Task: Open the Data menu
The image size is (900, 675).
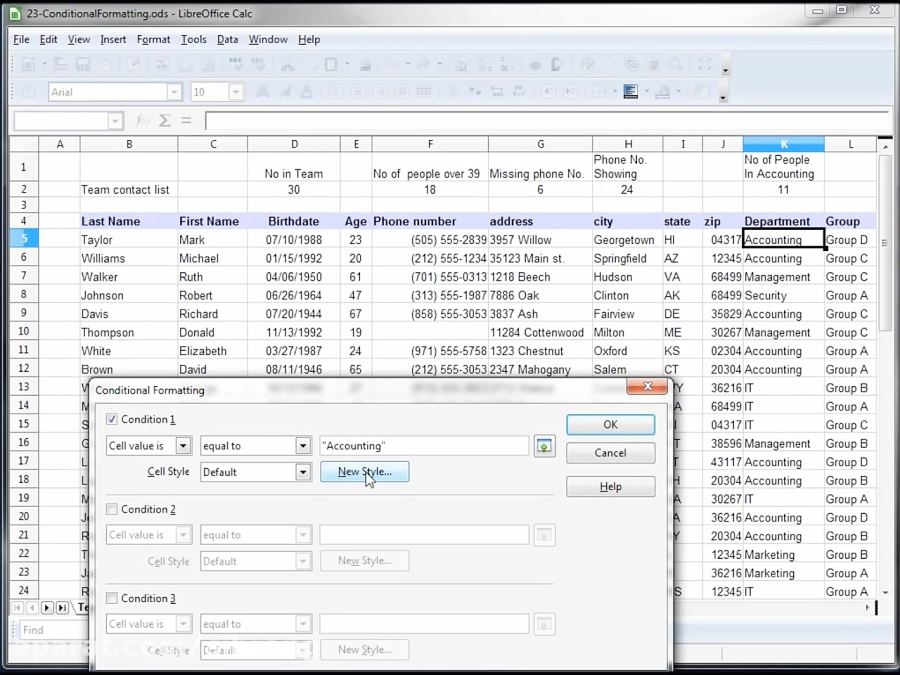Action: tap(227, 39)
